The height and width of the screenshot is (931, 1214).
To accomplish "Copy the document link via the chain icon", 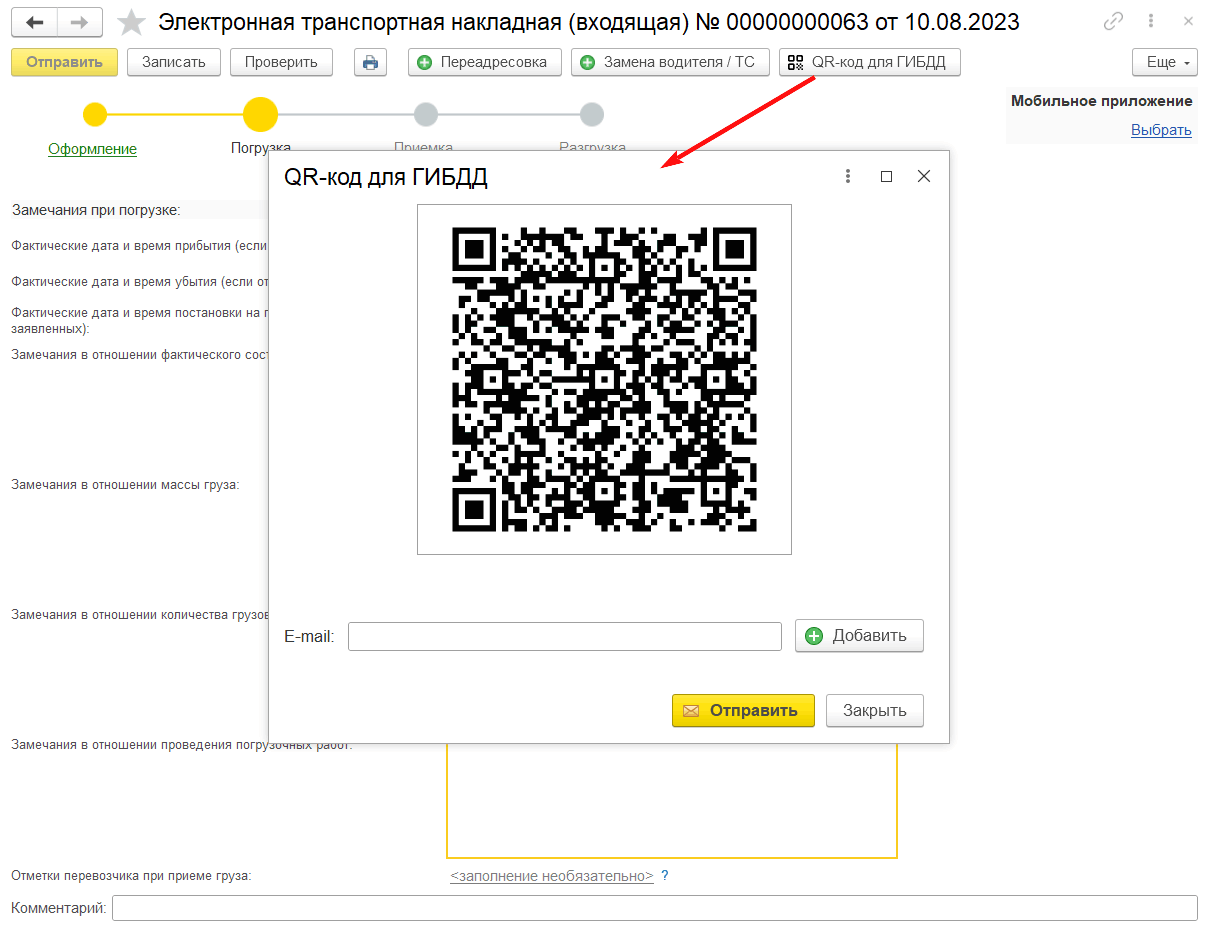I will point(1113,22).
